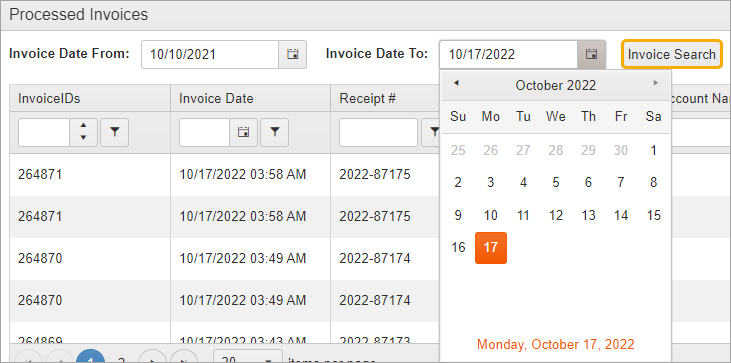The height and width of the screenshot is (363, 731).
Task: Go to the previous month in the calendar
Action: click(456, 83)
